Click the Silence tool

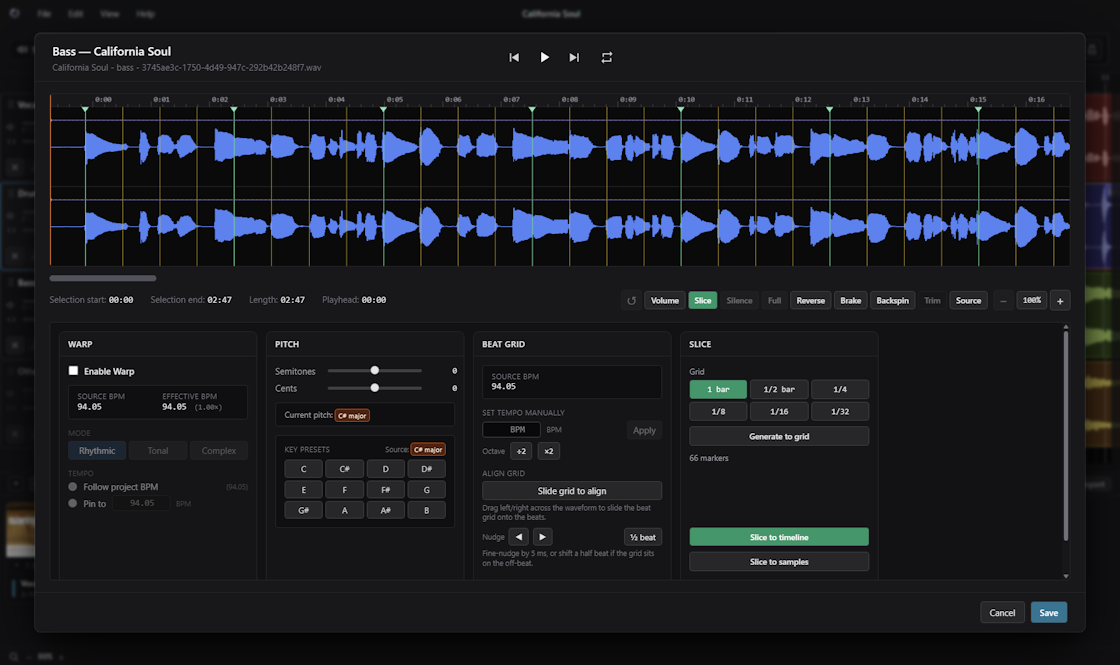739,301
